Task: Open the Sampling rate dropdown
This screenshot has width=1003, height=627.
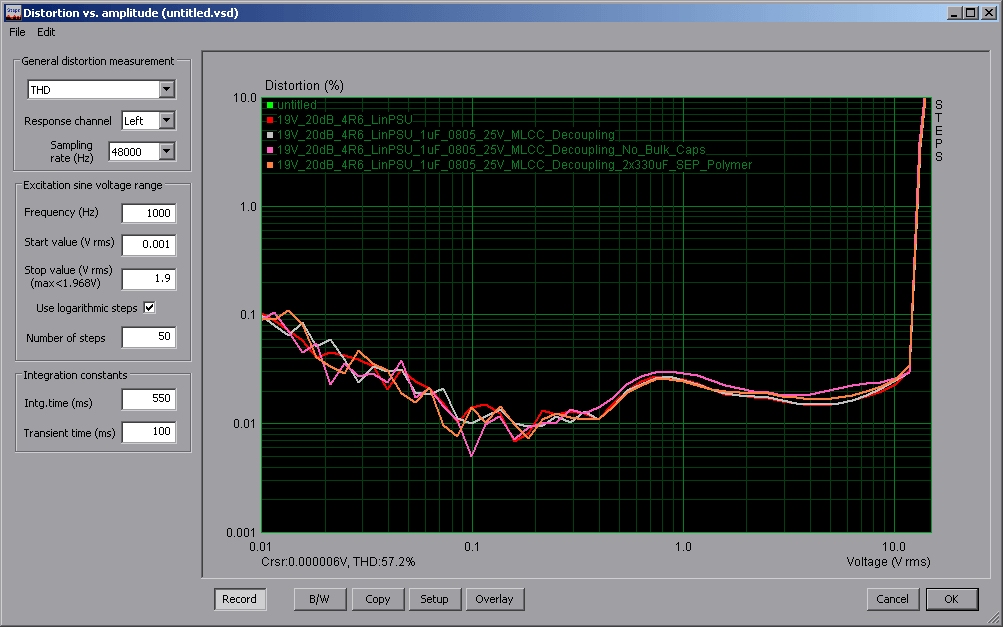Action: click(166, 152)
